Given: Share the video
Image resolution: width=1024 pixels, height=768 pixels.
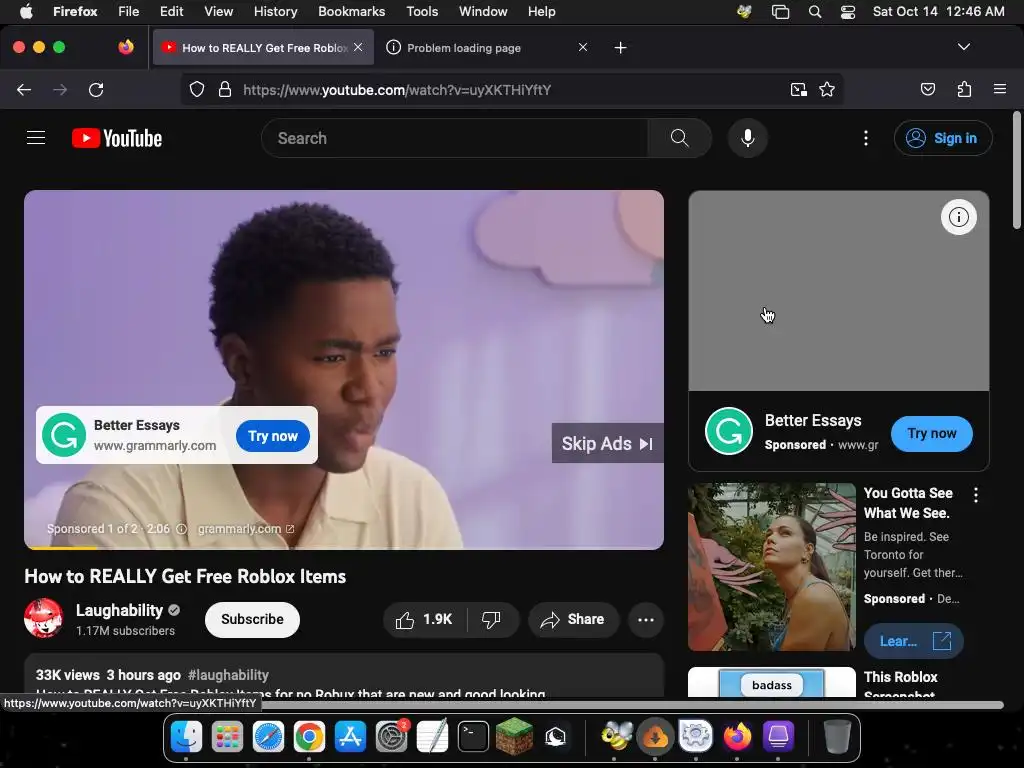Looking at the screenshot, I should point(573,620).
